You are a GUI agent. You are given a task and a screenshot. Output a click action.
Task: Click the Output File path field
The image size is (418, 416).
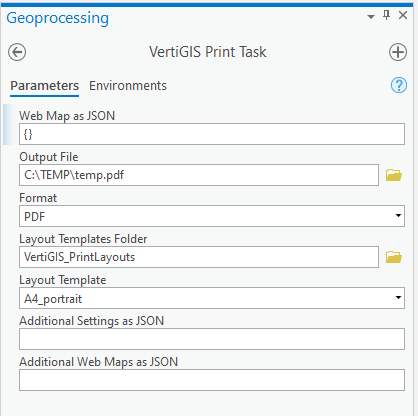[199, 175]
